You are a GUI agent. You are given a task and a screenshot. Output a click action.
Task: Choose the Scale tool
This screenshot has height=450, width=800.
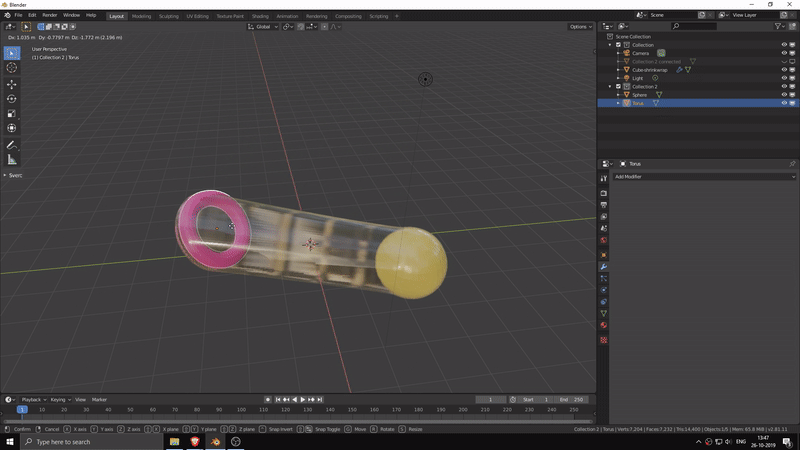[x=12, y=113]
